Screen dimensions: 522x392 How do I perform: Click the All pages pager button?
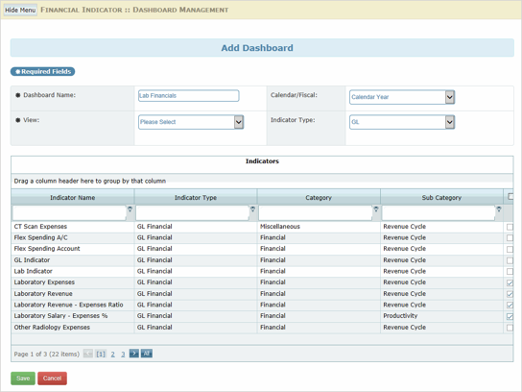coord(146,353)
